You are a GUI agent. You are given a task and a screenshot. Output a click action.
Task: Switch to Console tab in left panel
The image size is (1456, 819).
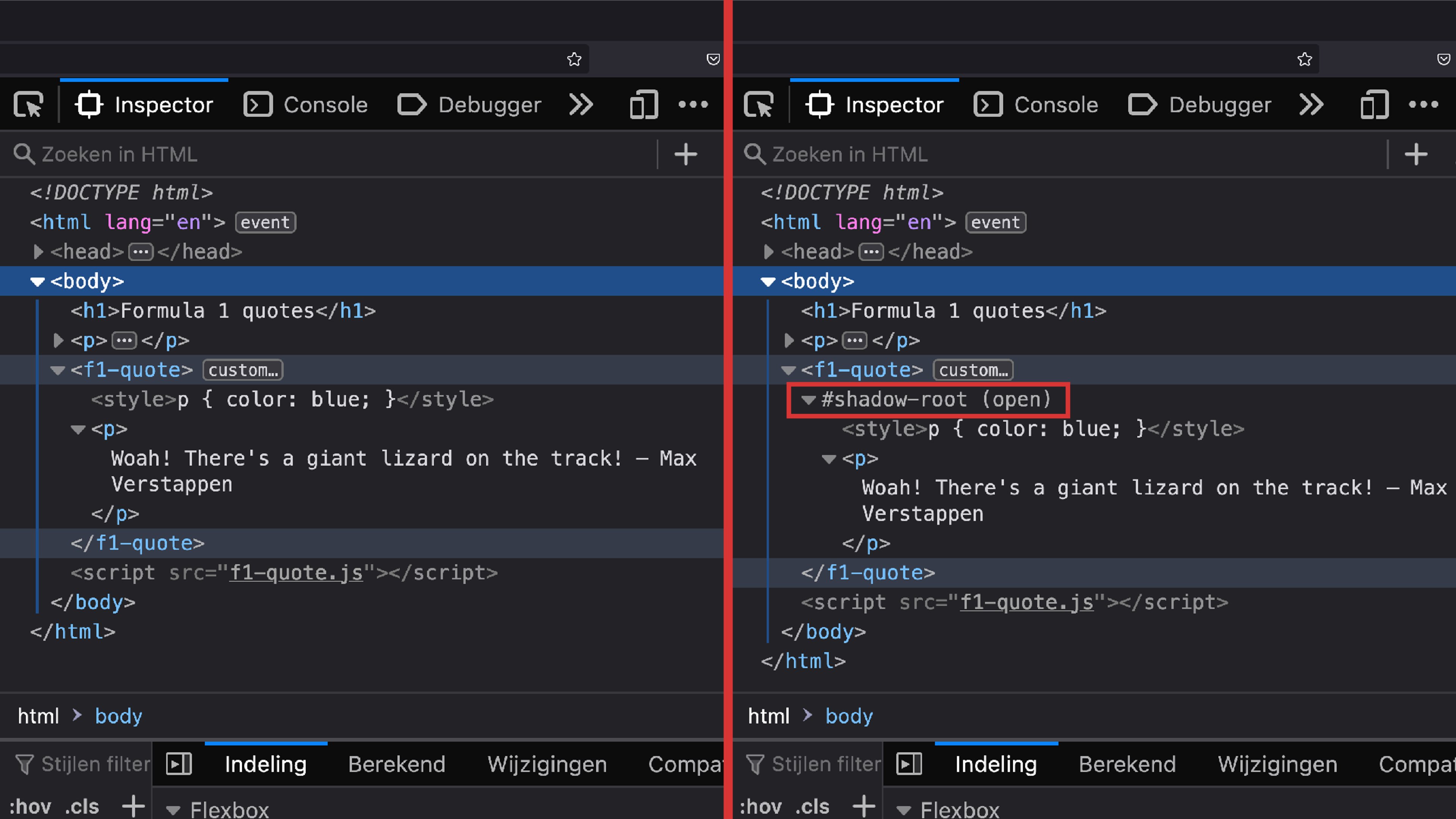306,105
